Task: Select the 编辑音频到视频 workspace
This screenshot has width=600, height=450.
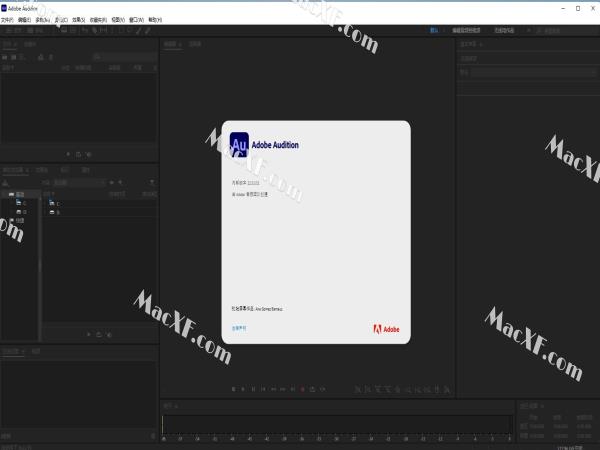Action: [x=466, y=30]
